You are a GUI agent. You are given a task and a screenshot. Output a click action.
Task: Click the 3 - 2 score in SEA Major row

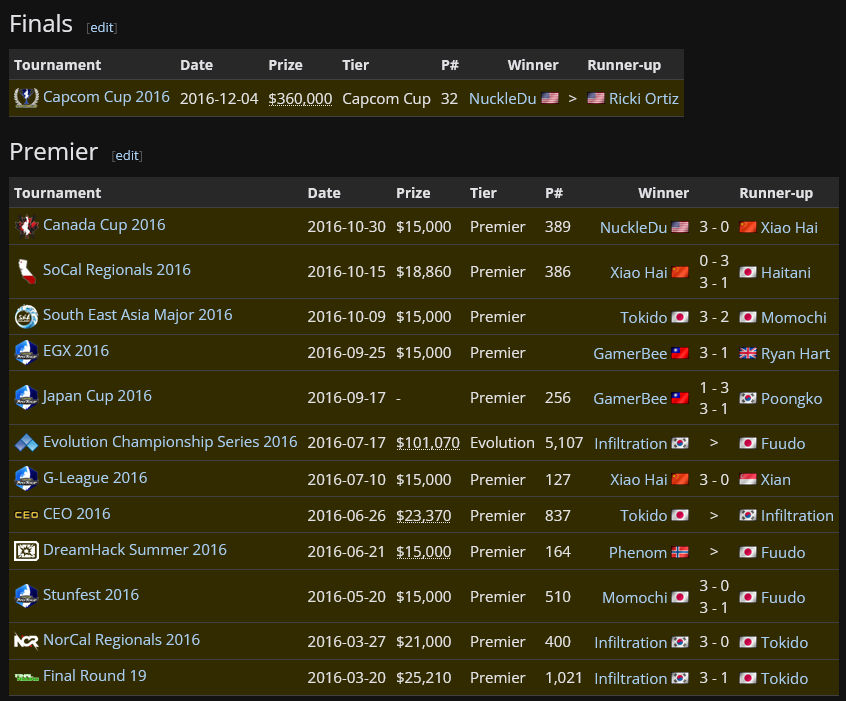[x=714, y=316]
